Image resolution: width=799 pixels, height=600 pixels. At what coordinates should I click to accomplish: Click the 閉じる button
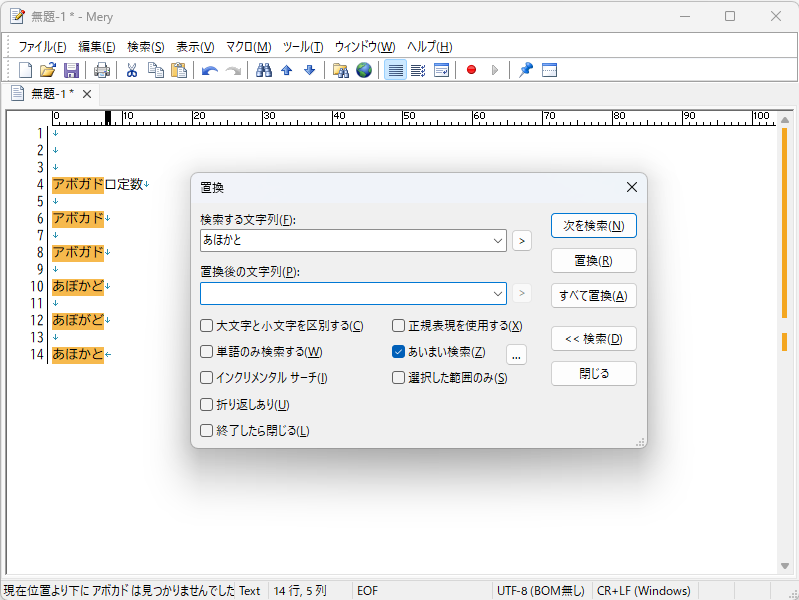594,374
